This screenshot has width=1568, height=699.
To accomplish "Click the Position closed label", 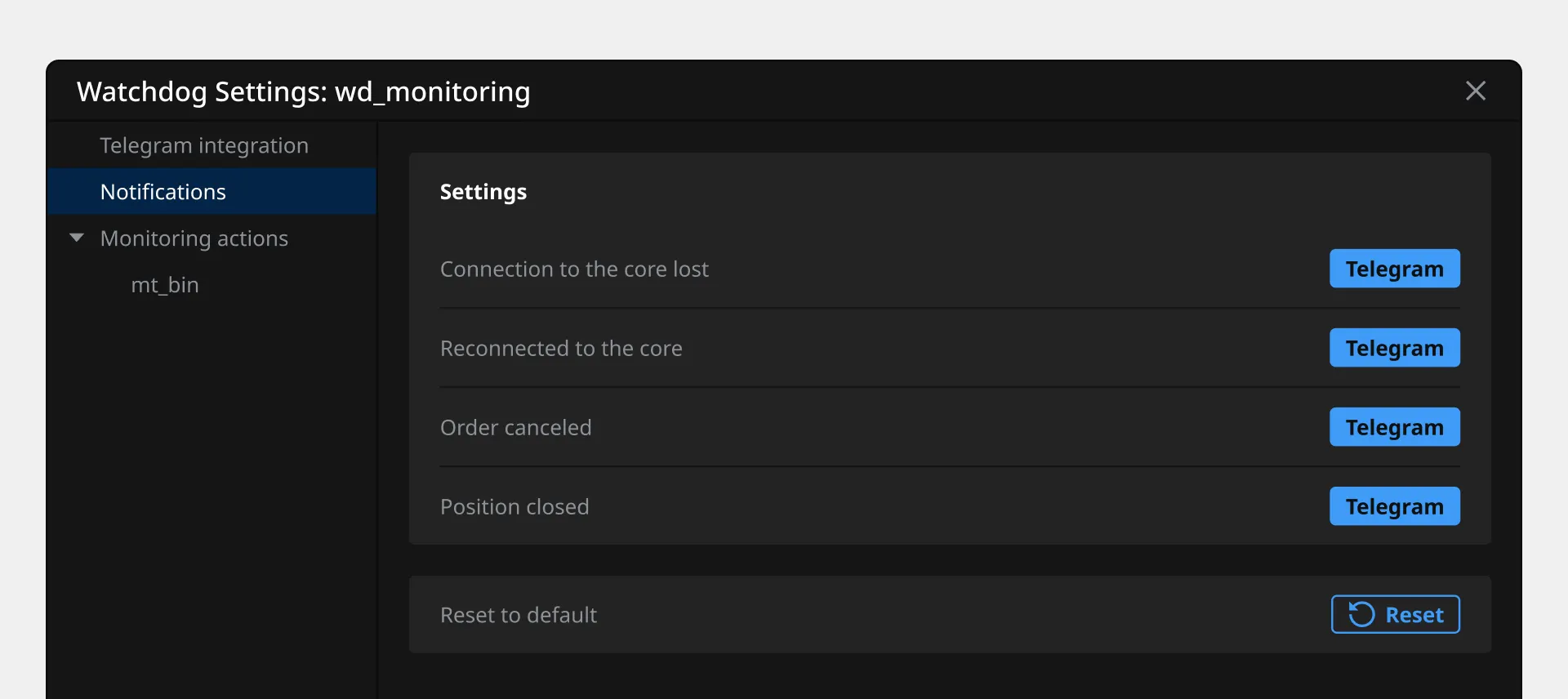I will tap(514, 507).
